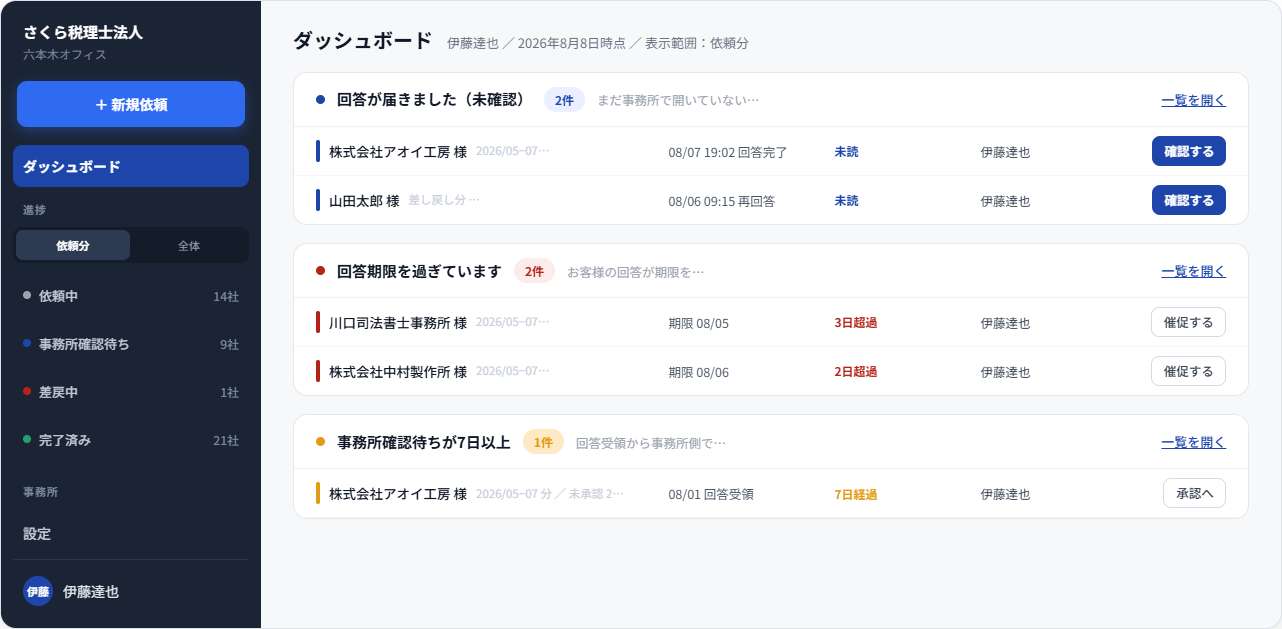Screen dimensions: 1282x629
Task: Click 株式会社アオイ工房 様 in the unconfirmed answers section
Action: pyautogui.click(x=398, y=152)
